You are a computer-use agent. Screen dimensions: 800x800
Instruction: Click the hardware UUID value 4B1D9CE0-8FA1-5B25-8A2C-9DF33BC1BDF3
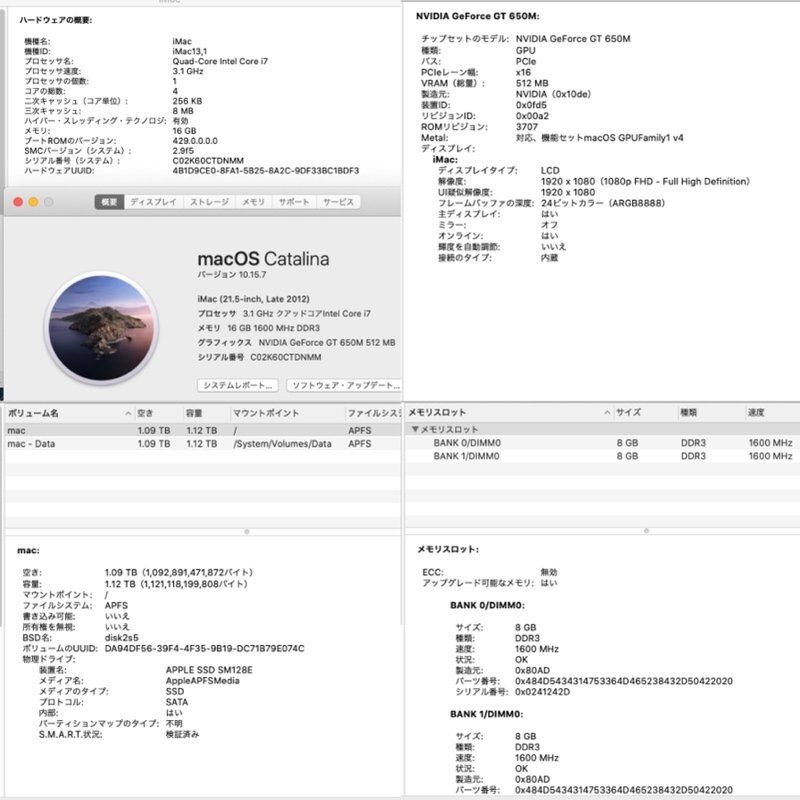click(x=265, y=170)
